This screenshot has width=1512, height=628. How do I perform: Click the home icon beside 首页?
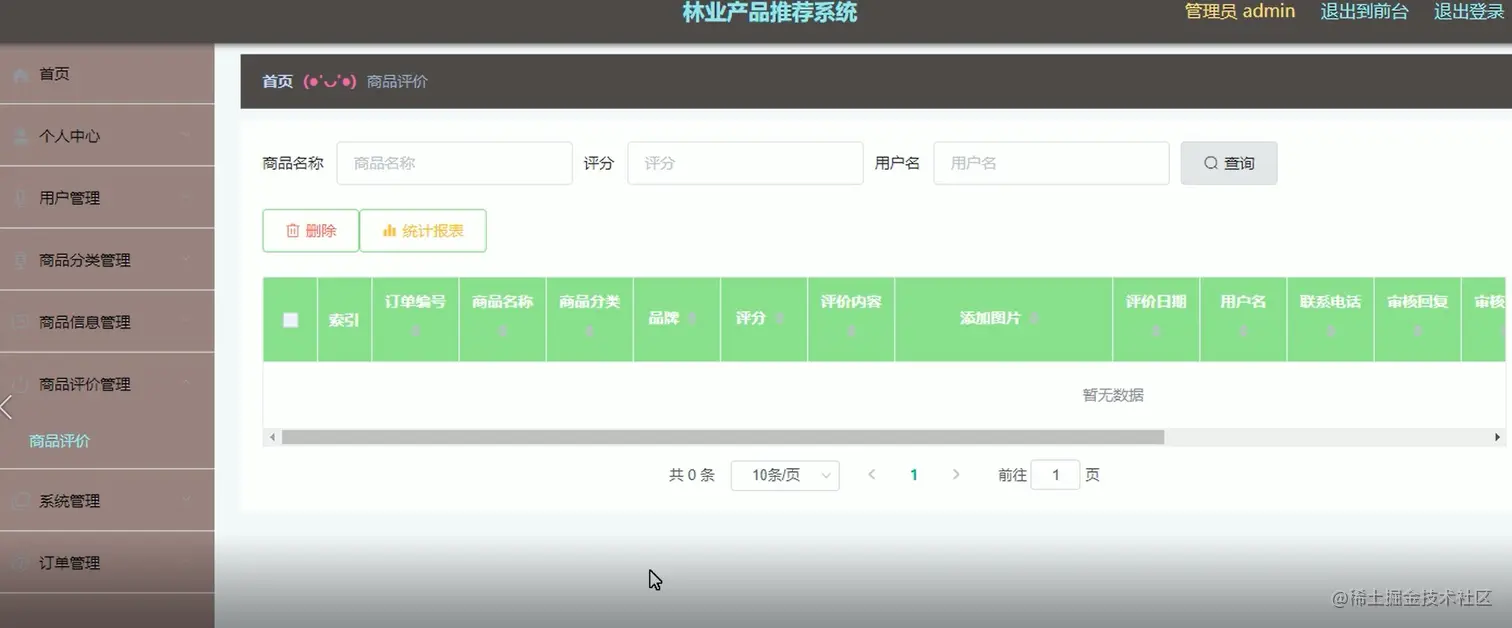[x=20, y=75]
